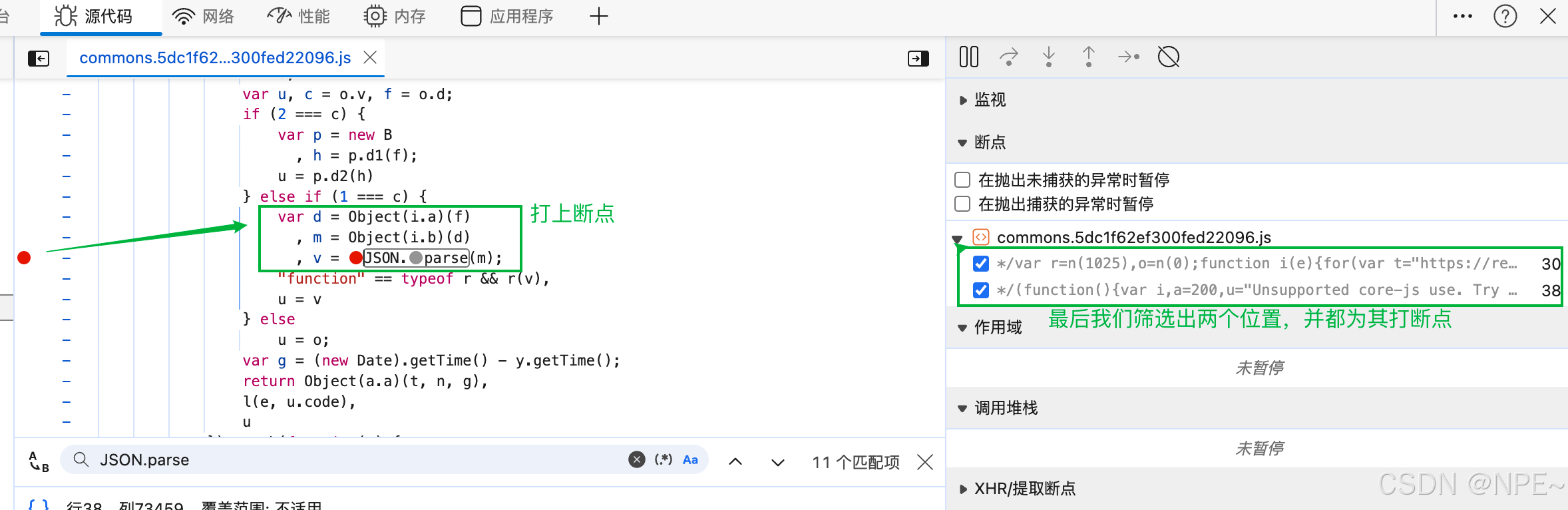Uncheck the line 30 breakpoint
Image resolution: width=1568 pixels, height=510 pixels.
(981, 264)
